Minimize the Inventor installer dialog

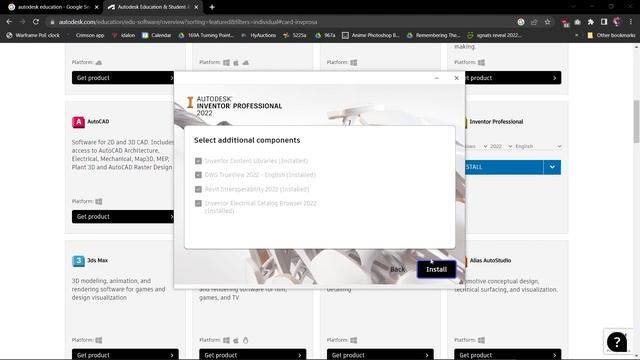click(x=437, y=78)
